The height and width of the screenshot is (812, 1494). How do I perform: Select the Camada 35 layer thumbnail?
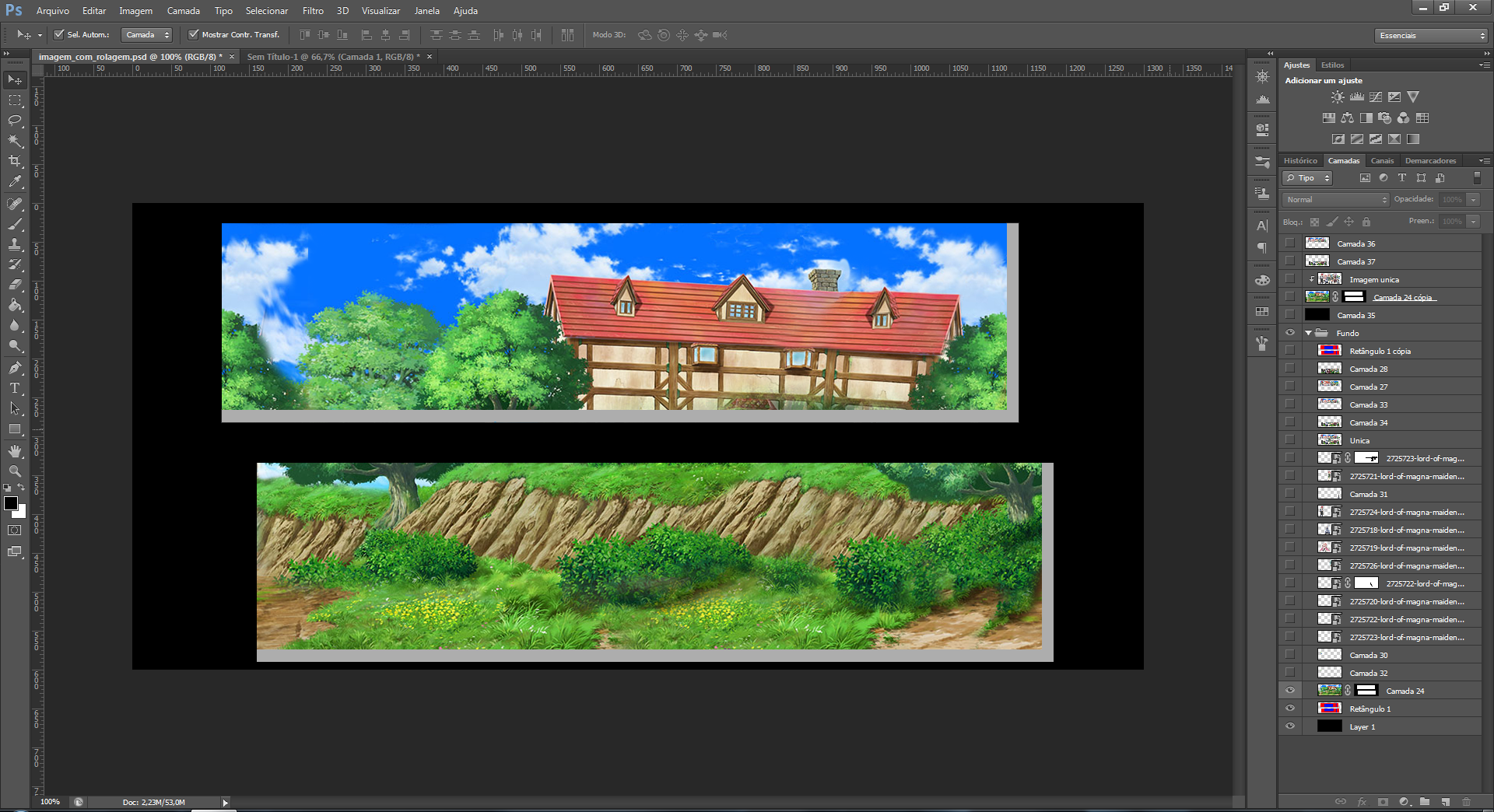[x=1317, y=315]
